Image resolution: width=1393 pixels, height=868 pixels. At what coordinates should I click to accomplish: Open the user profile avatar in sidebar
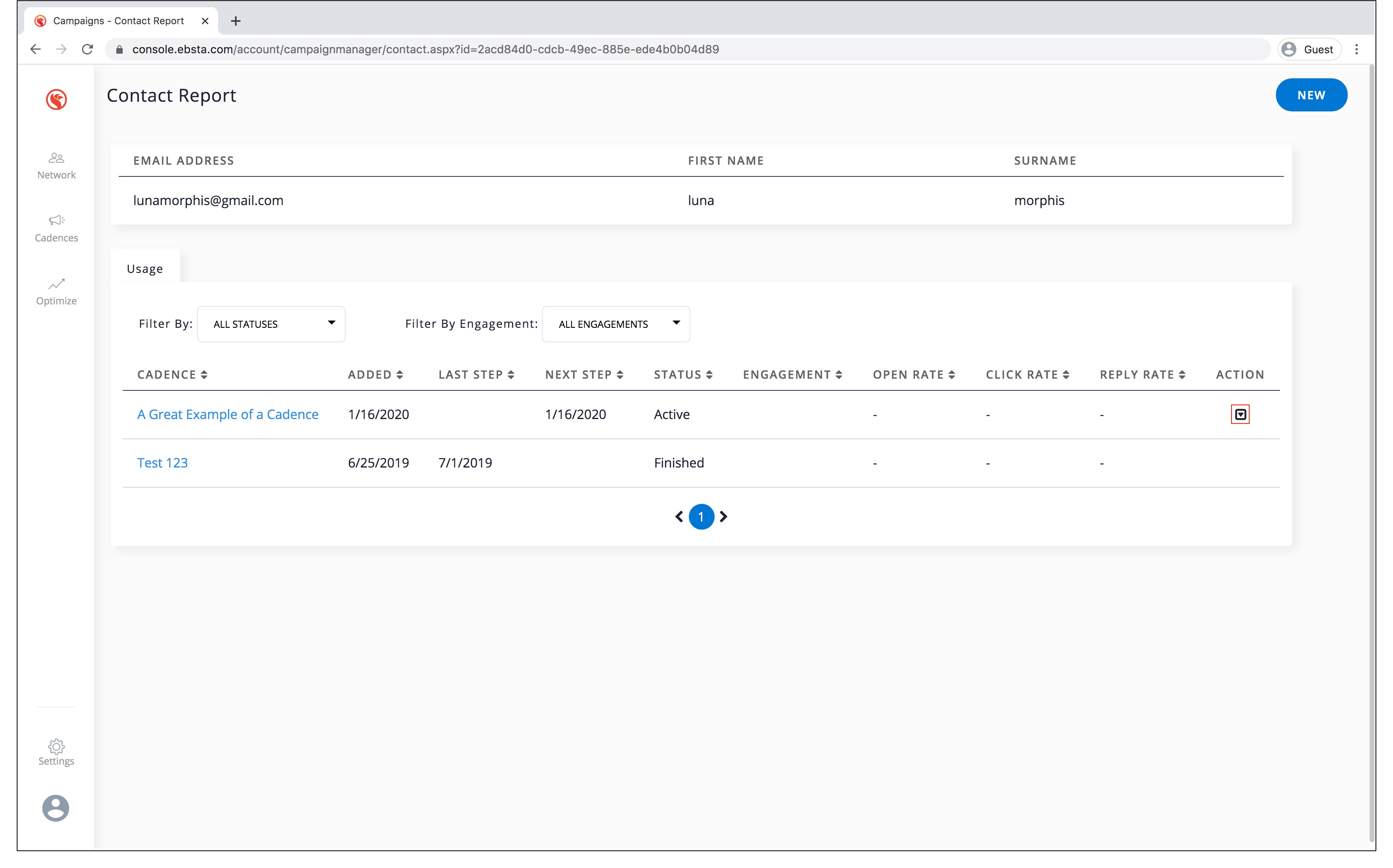point(56,808)
